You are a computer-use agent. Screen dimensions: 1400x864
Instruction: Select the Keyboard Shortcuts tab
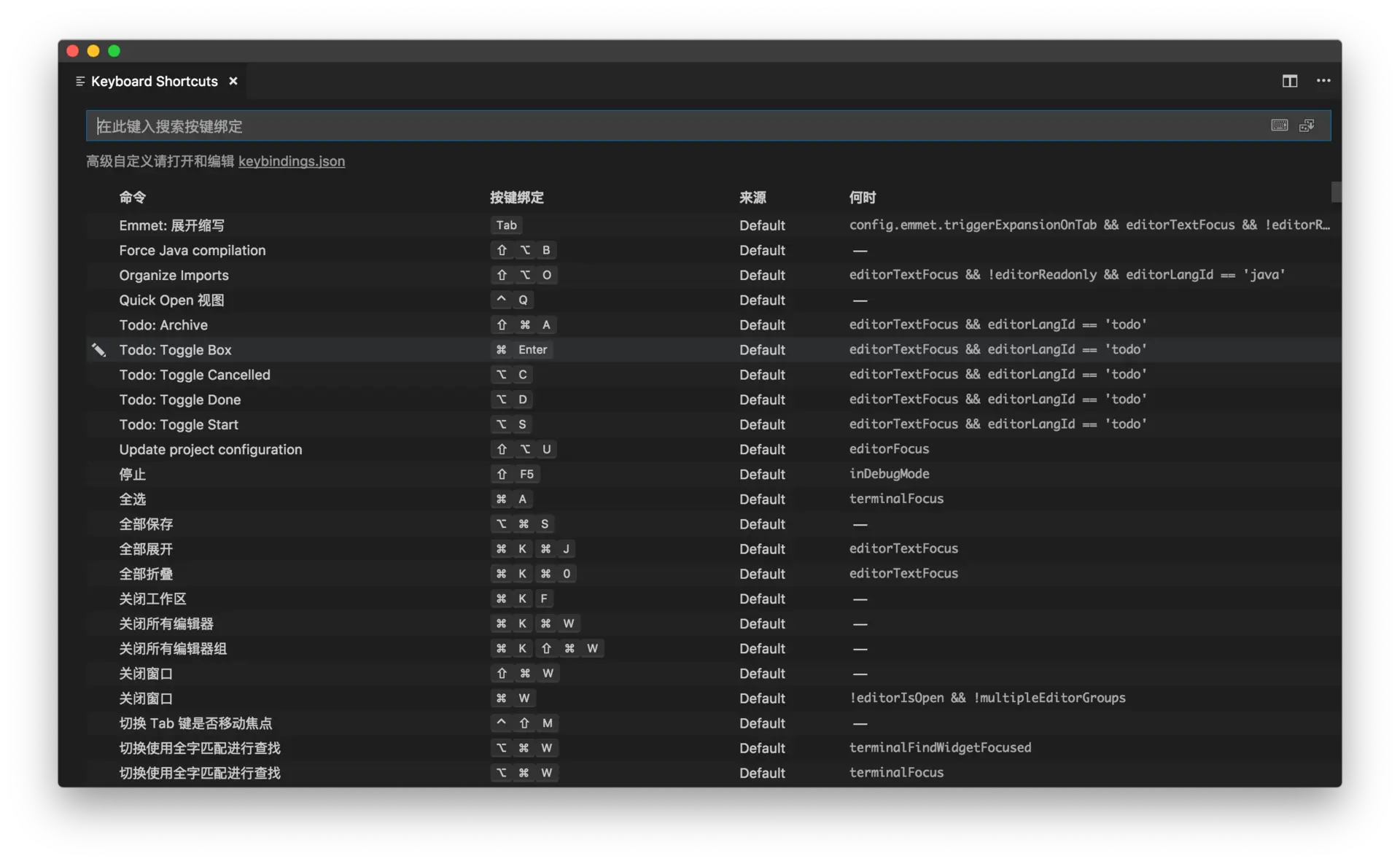154,82
